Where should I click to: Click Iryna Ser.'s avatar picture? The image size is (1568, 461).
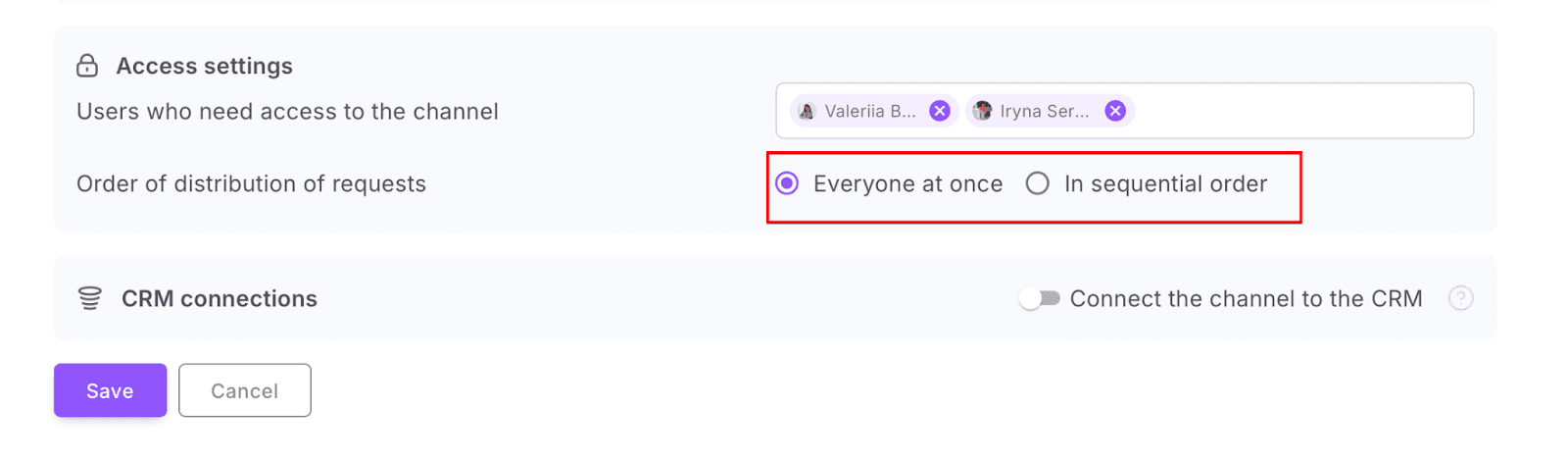982,111
